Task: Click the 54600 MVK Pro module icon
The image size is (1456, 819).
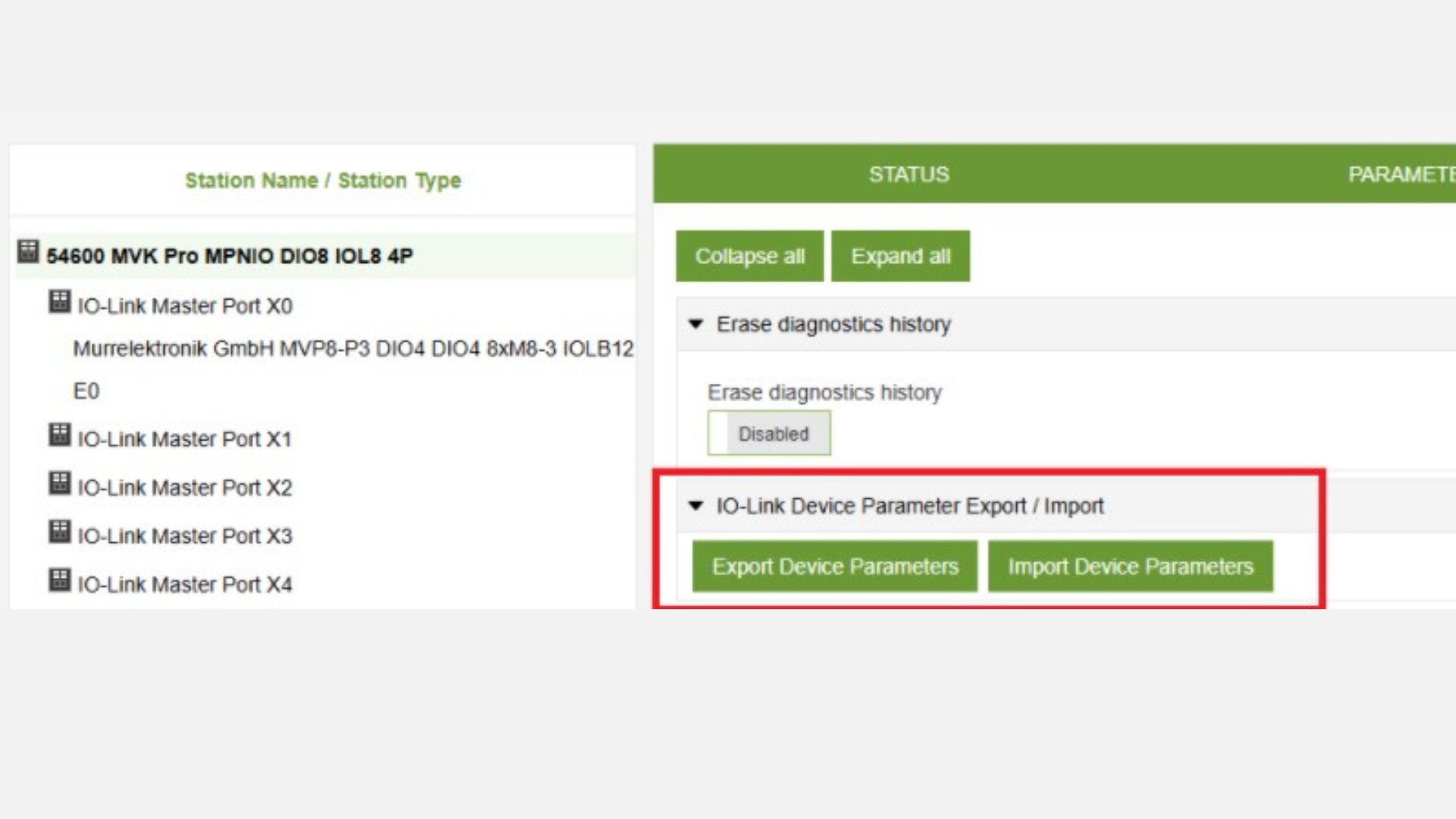Action: click(x=28, y=251)
